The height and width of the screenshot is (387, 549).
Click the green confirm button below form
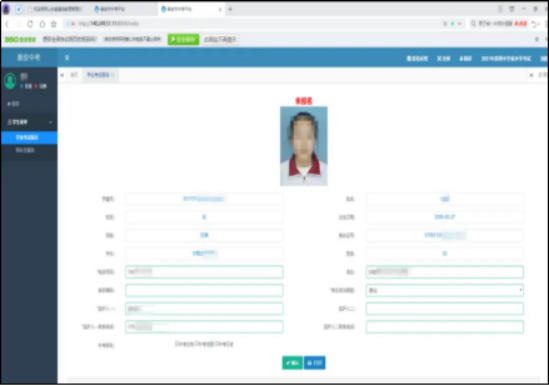click(292, 363)
